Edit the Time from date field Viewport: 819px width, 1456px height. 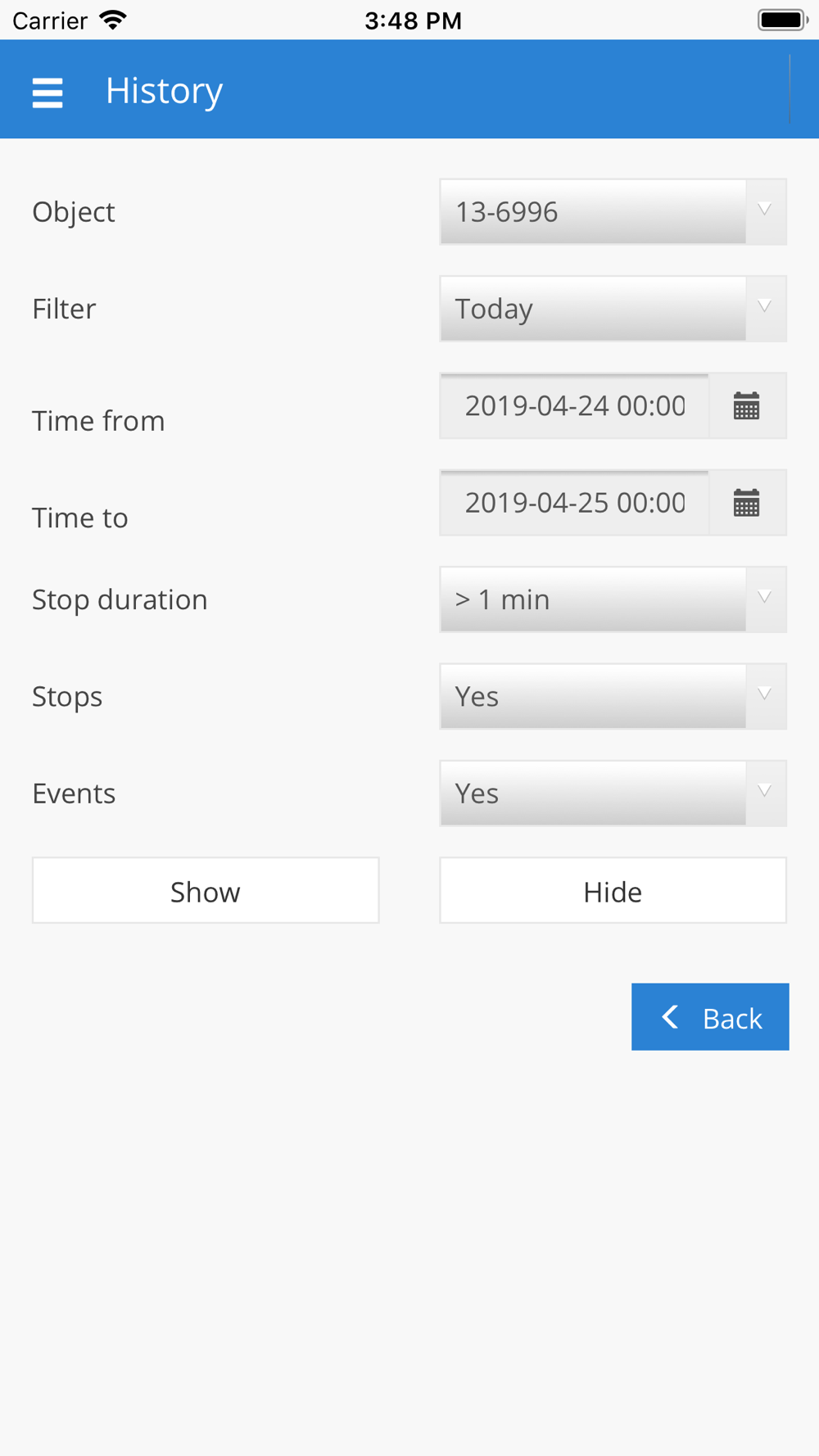[x=574, y=406]
